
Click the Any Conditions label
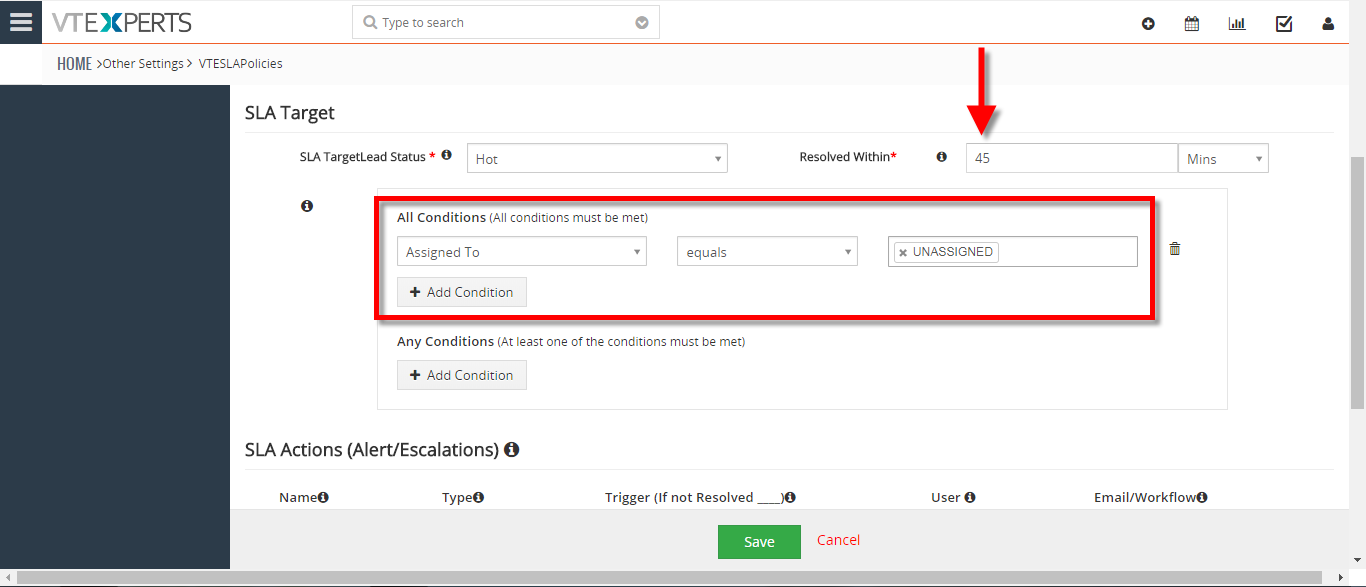tap(445, 341)
